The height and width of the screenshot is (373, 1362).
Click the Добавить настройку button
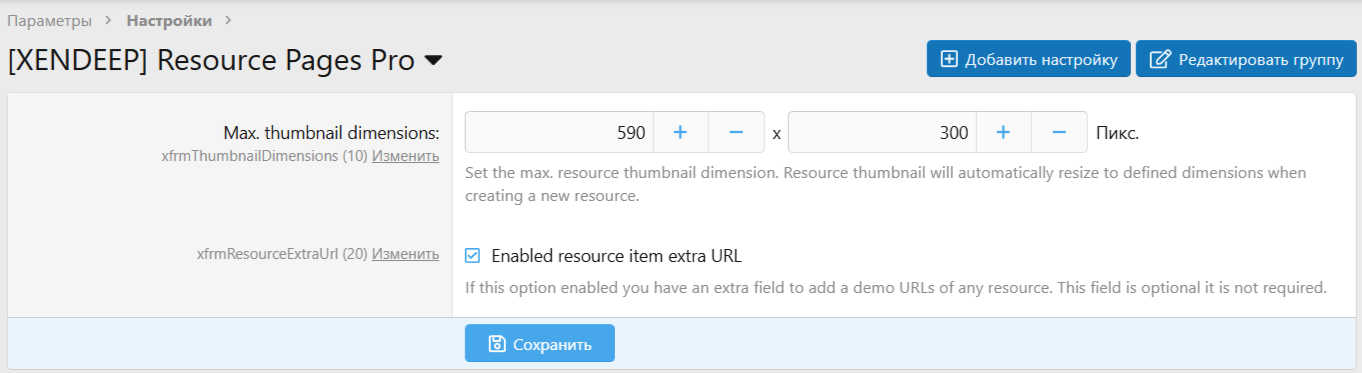1029,59
